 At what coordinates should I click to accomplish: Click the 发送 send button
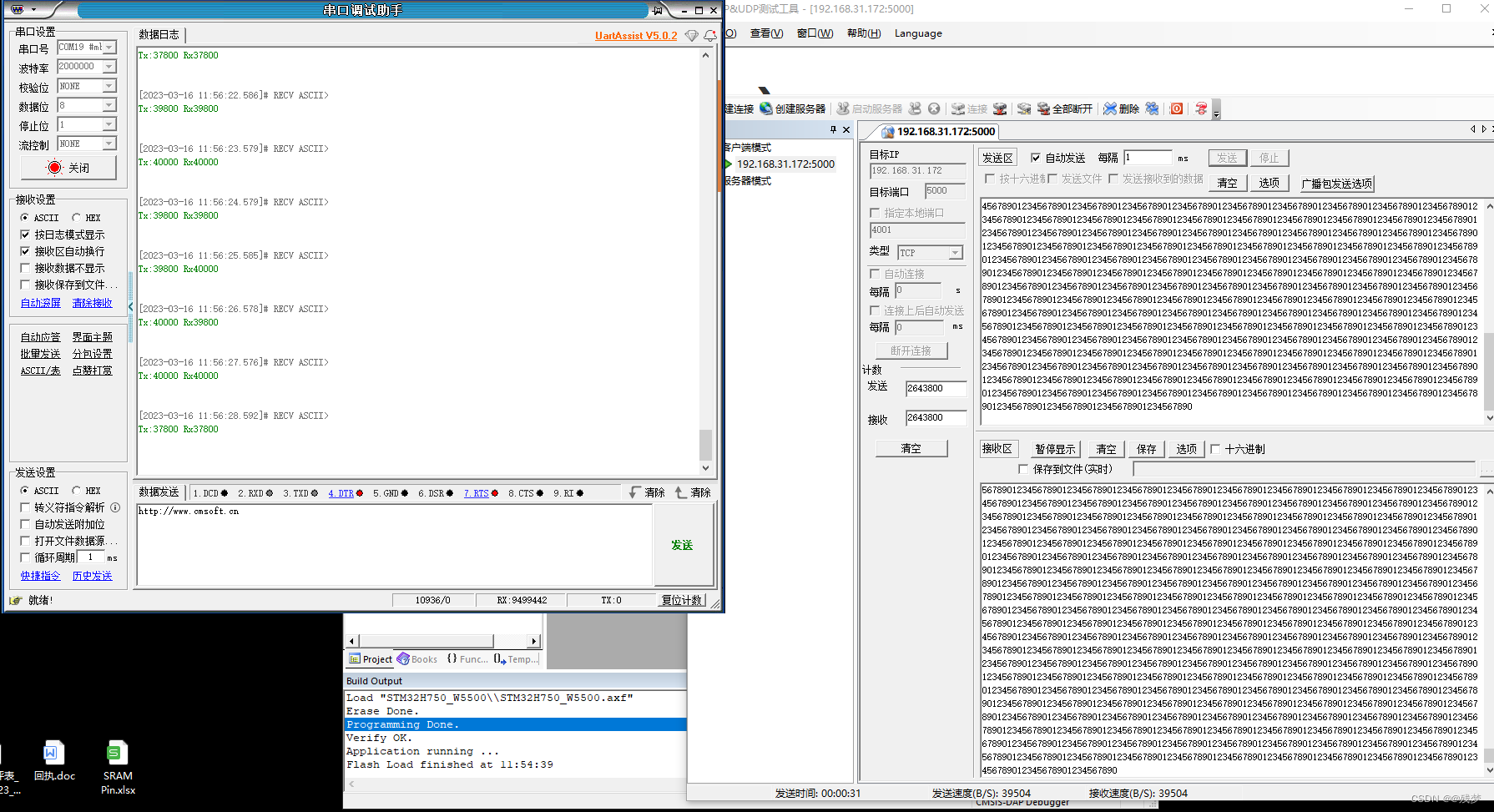pyautogui.click(x=683, y=544)
